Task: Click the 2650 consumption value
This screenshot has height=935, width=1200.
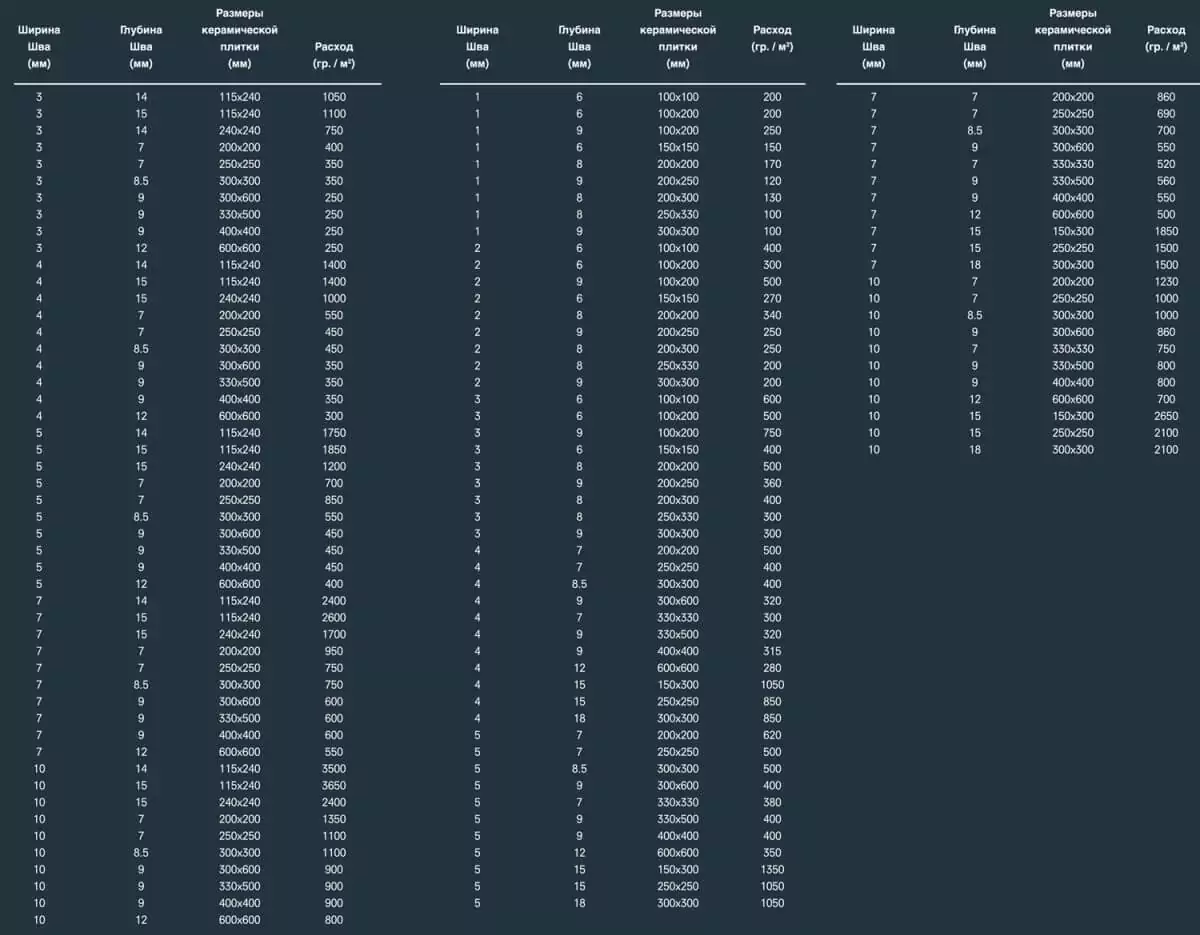Action: (x=1166, y=416)
